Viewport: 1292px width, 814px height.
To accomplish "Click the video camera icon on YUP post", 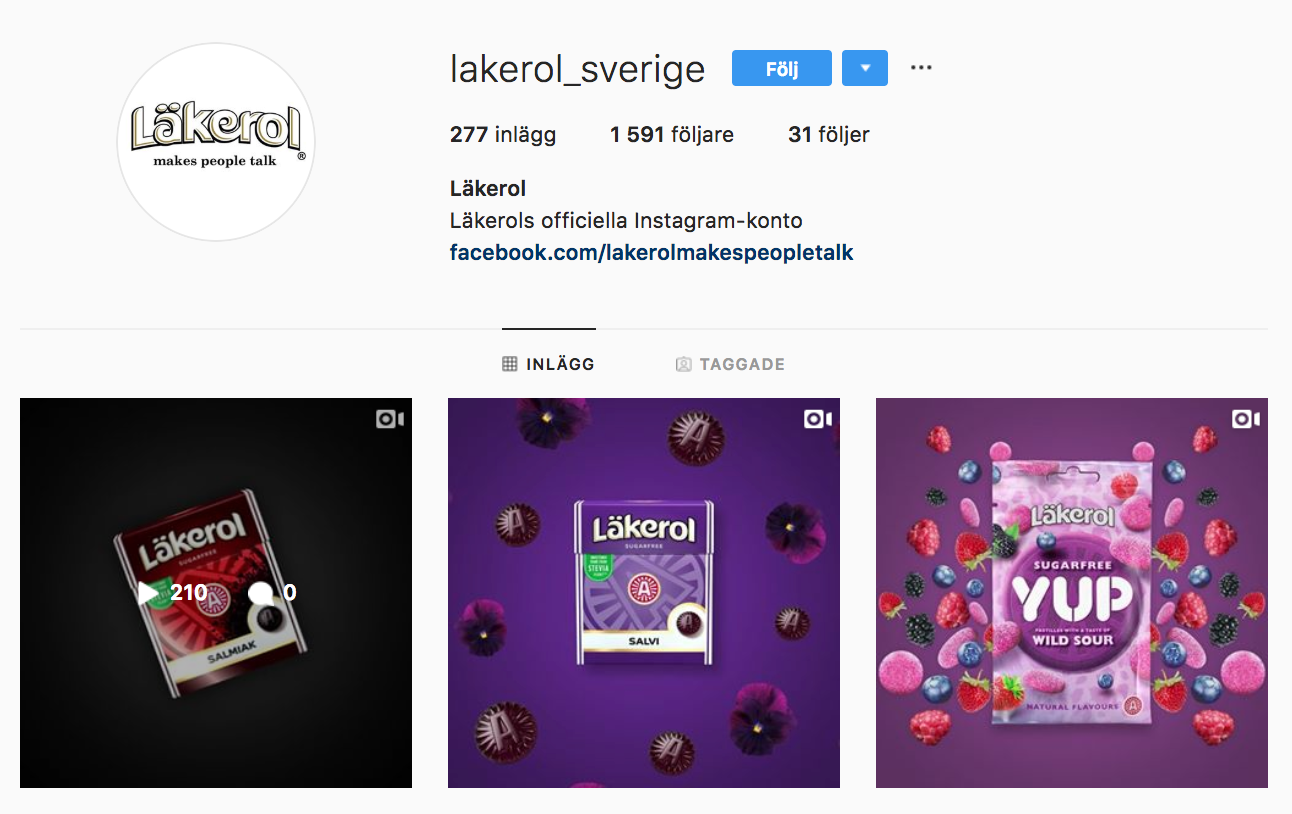I will 1245,419.
